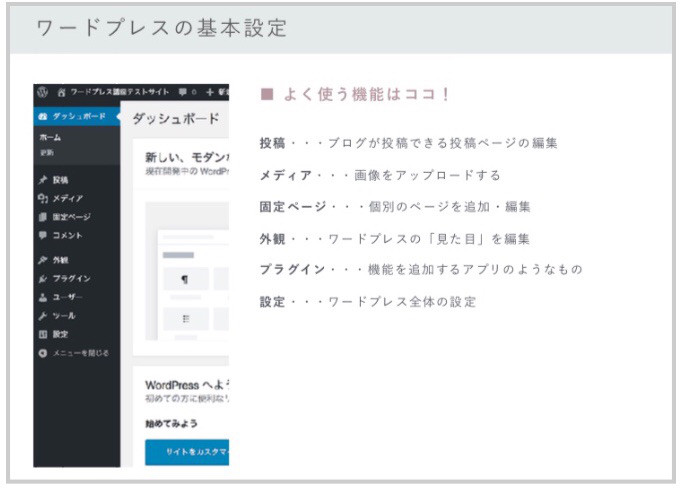
Task: Click the home icon in admin bar
Action: coord(61,92)
